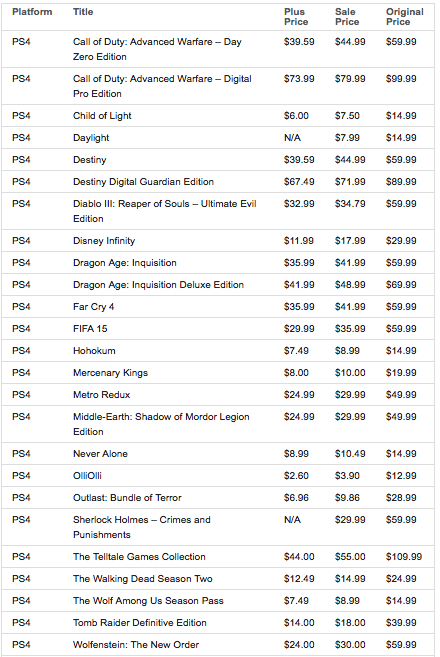Click the Destiny Digital Guardian Edition title
The width and height of the screenshot is (440, 657).
pos(143,182)
